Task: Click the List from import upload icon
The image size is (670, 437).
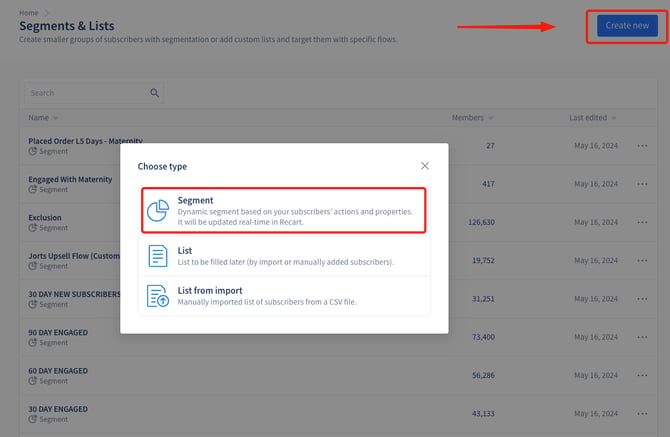Action: pyautogui.click(x=158, y=296)
